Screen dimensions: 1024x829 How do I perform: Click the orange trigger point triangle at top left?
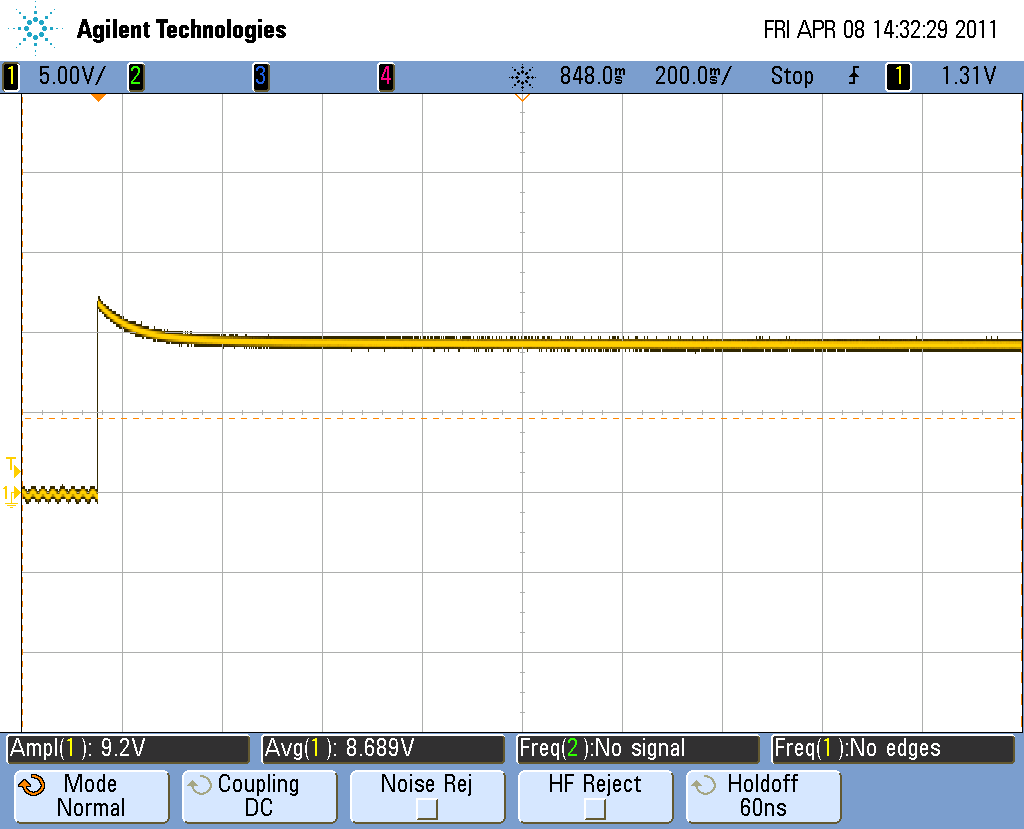pos(98,97)
